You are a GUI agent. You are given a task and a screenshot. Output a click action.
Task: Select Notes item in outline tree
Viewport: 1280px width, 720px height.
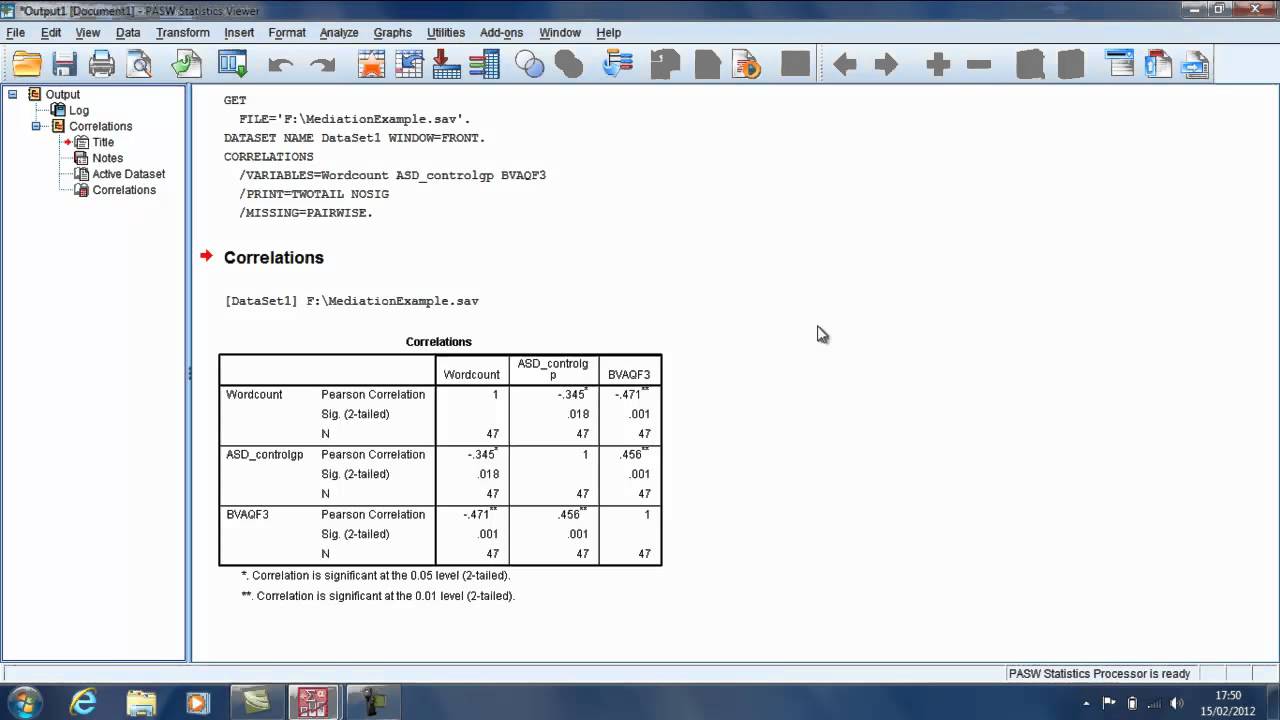(107, 158)
